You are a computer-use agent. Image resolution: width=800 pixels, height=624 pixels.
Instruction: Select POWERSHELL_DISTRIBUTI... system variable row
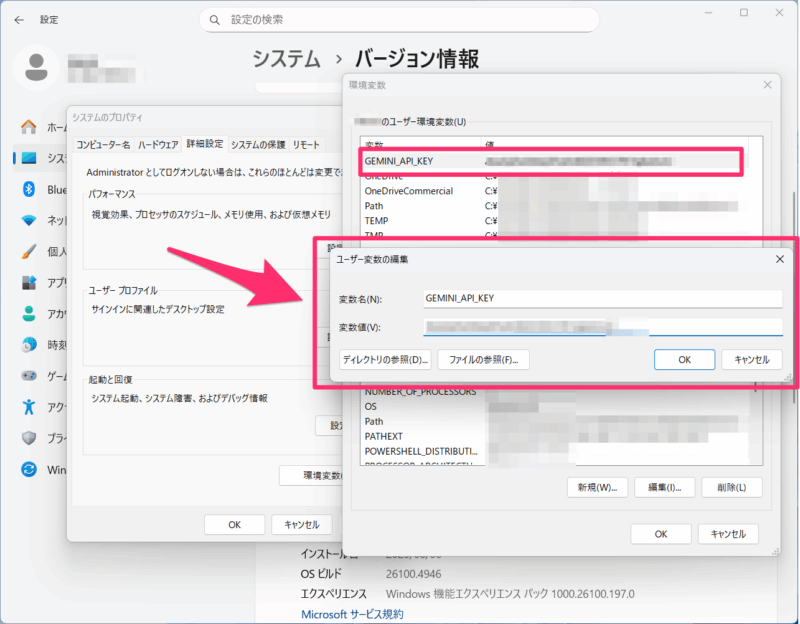[556, 451]
